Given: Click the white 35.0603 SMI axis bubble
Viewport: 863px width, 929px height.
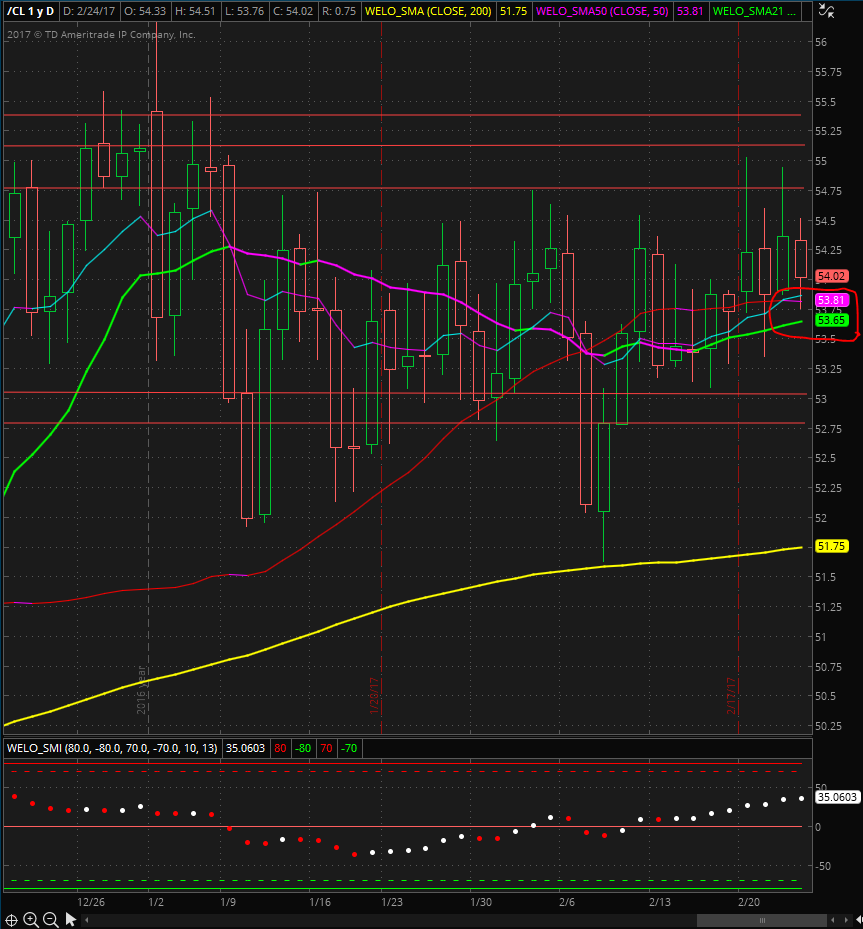Looking at the screenshot, I should [836, 797].
